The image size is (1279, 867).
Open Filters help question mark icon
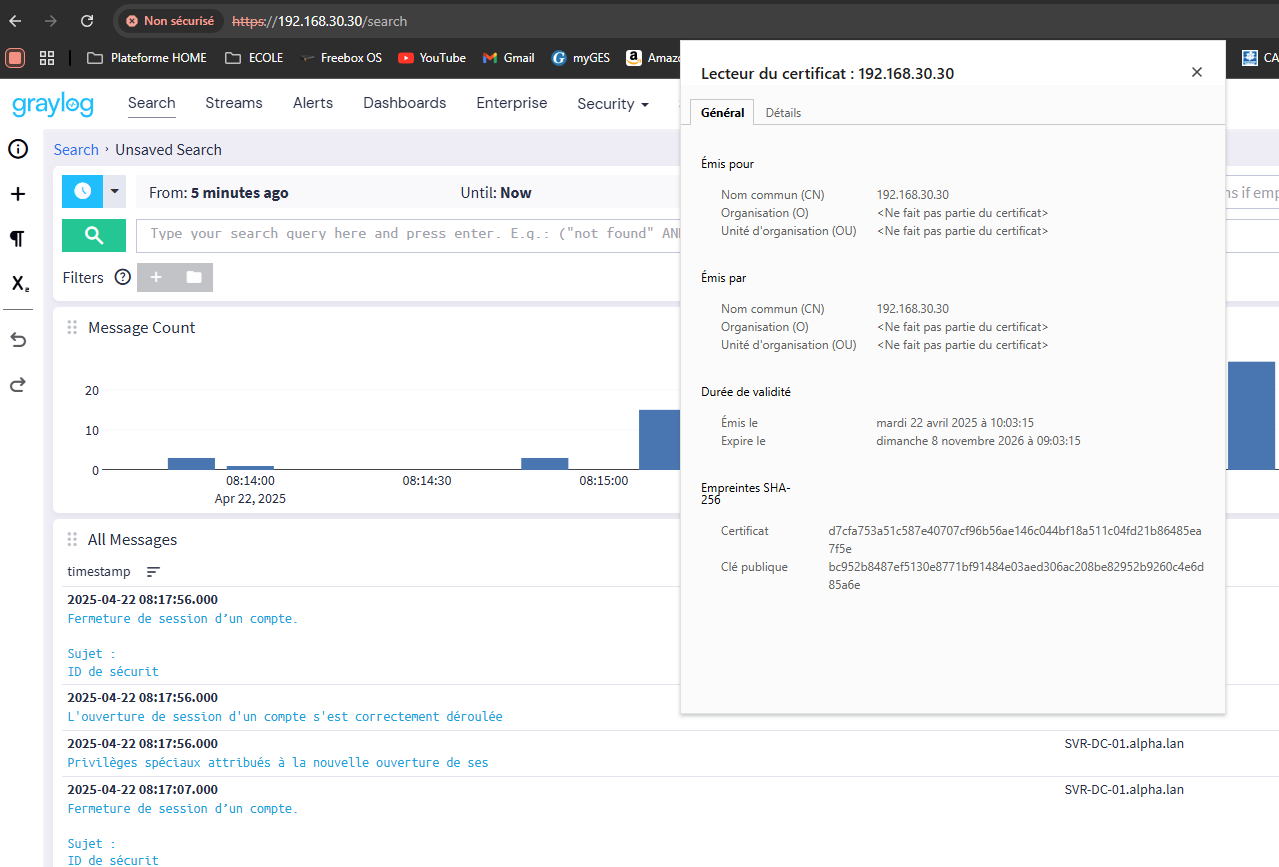pos(123,277)
